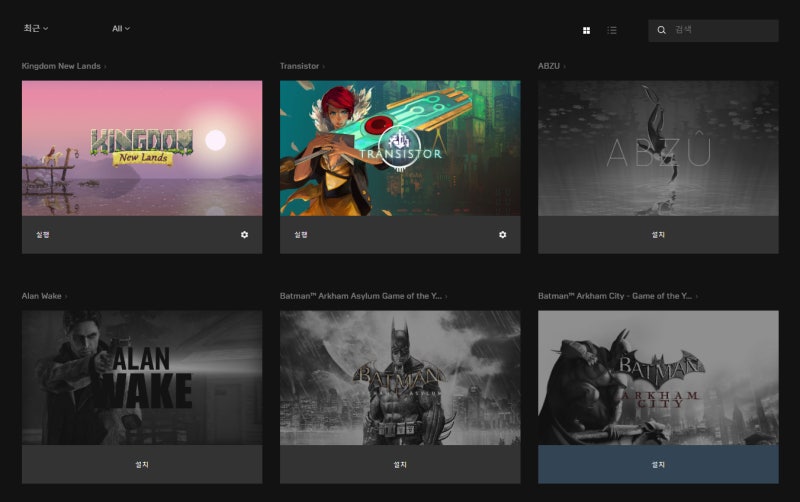The height and width of the screenshot is (502, 800).
Task: Install ABZU with 설치 button
Action: coord(658,235)
